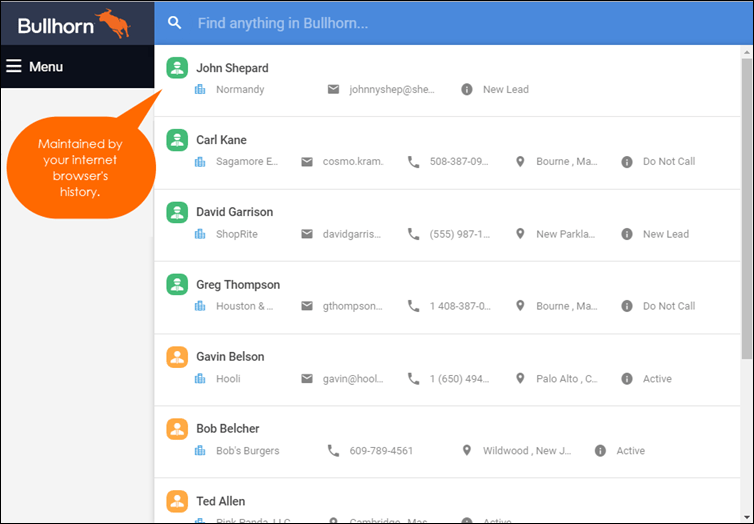This screenshot has height=524, width=754.
Task: Click the company icon beside Houston & ...
Action: [x=200, y=306]
